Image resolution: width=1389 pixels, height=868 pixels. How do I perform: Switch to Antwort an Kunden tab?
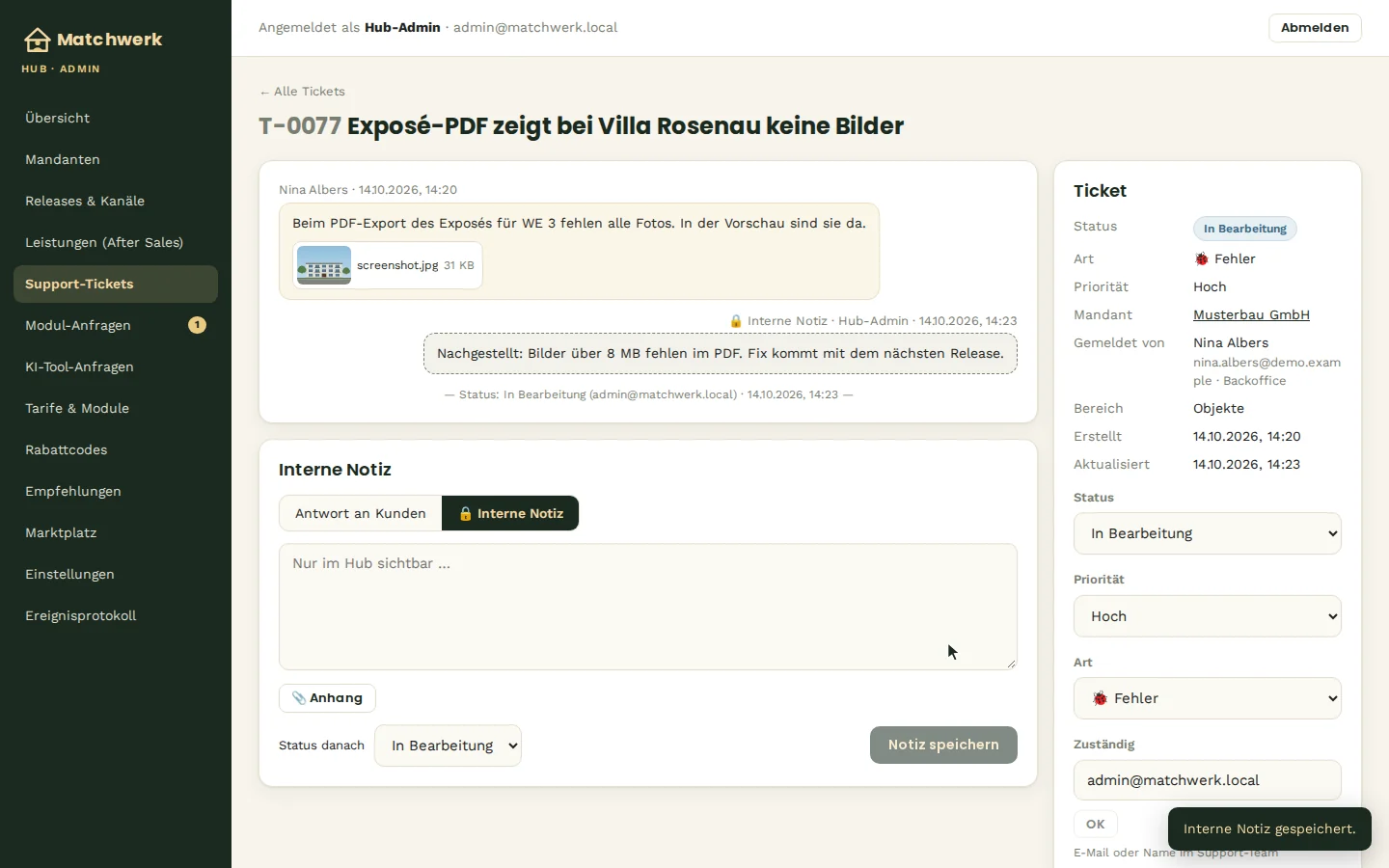tap(361, 513)
